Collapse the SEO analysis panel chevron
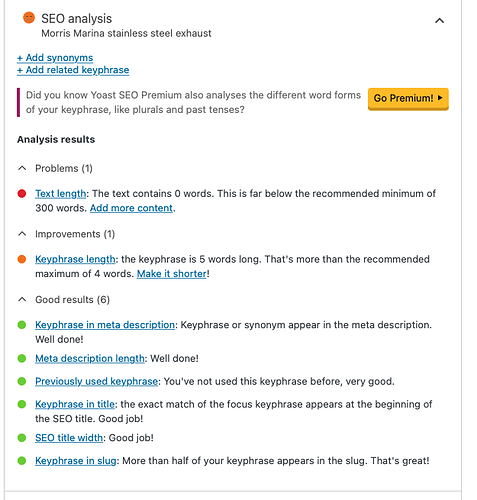The width and height of the screenshot is (477, 500). [439, 21]
